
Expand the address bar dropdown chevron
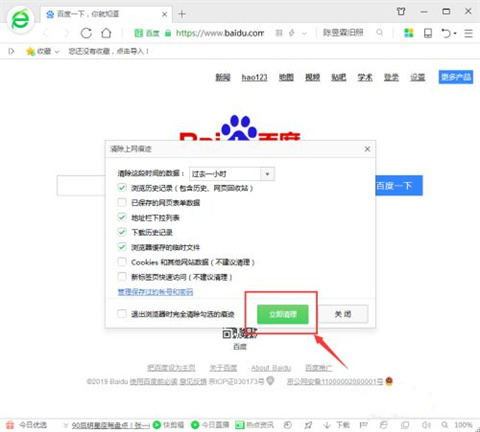click(x=304, y=33)
